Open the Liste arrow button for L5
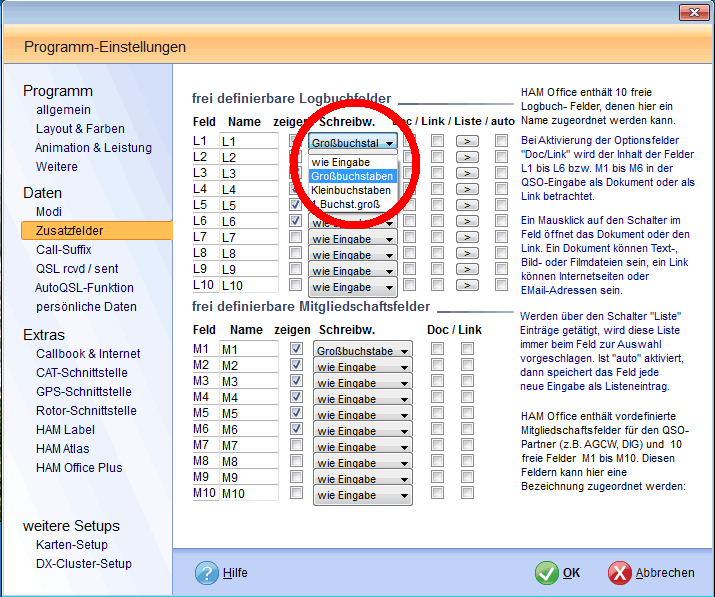Image resolution: width=715 pixels, height=597 pixels. click(467, 205)
